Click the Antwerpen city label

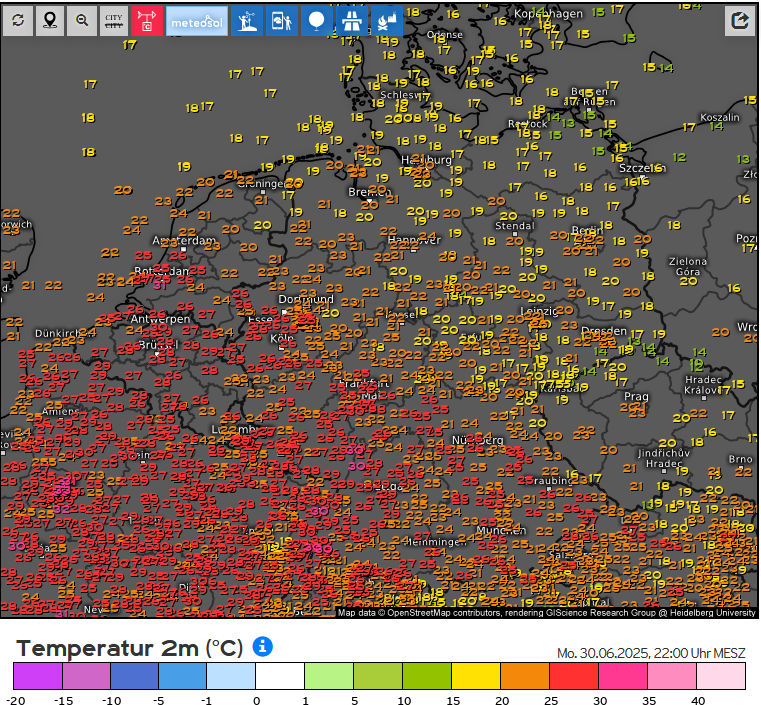coord(160,319)
